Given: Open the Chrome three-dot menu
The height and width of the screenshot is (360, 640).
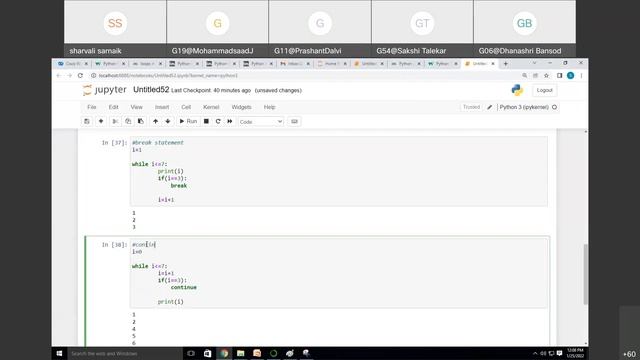Looking at the screenshot, I should pos(581,76).
